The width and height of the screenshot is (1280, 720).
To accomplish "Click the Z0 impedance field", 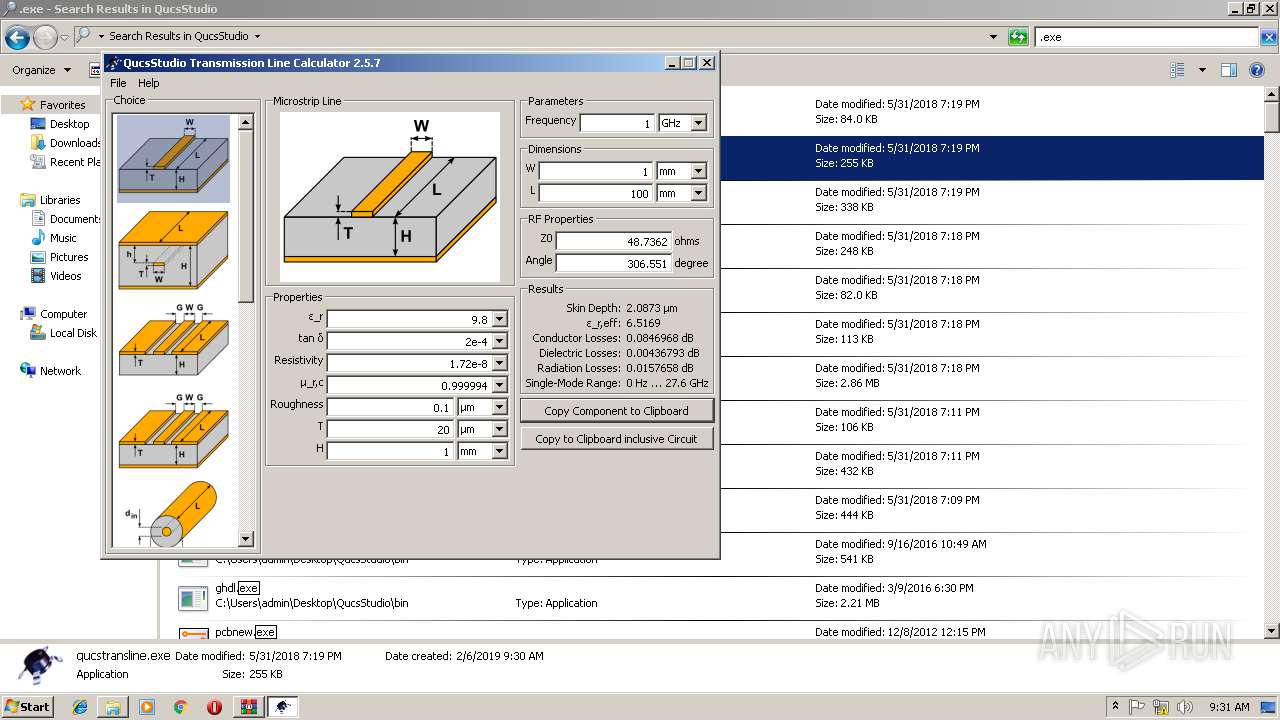I will pyautogui.click(x=613, y=241).
